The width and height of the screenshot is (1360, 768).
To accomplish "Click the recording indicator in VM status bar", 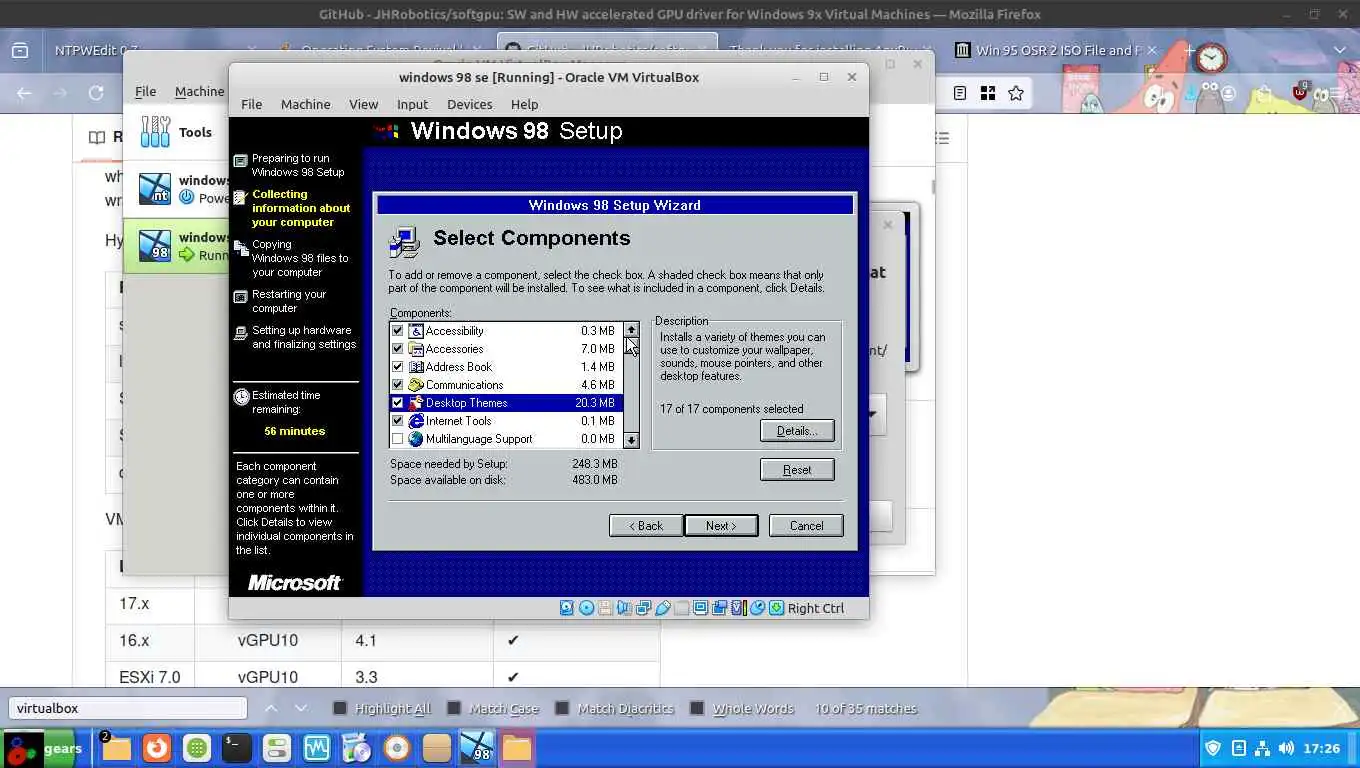I will point(719,608).
